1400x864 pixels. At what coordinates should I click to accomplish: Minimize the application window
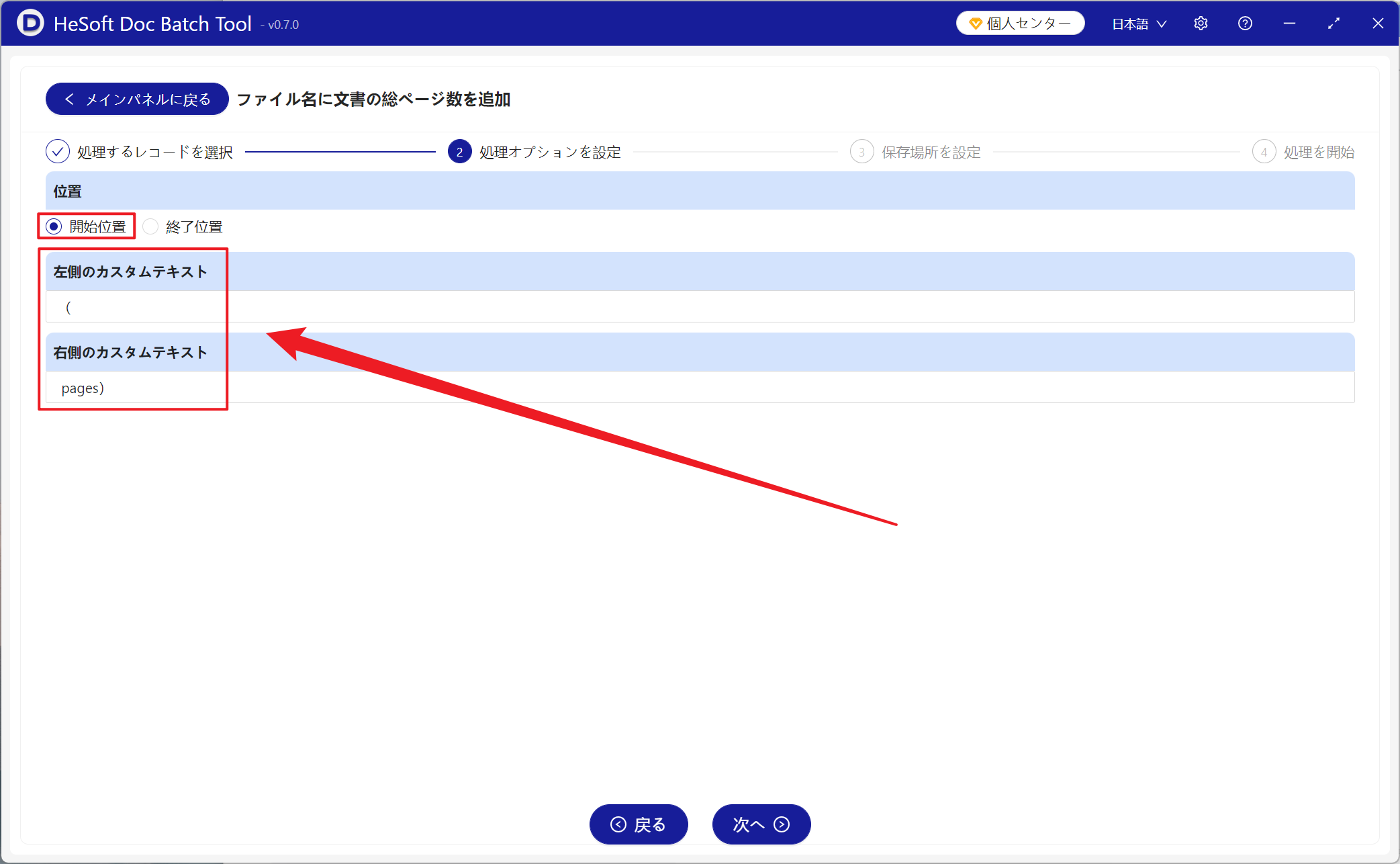(x=1289, y=24)
